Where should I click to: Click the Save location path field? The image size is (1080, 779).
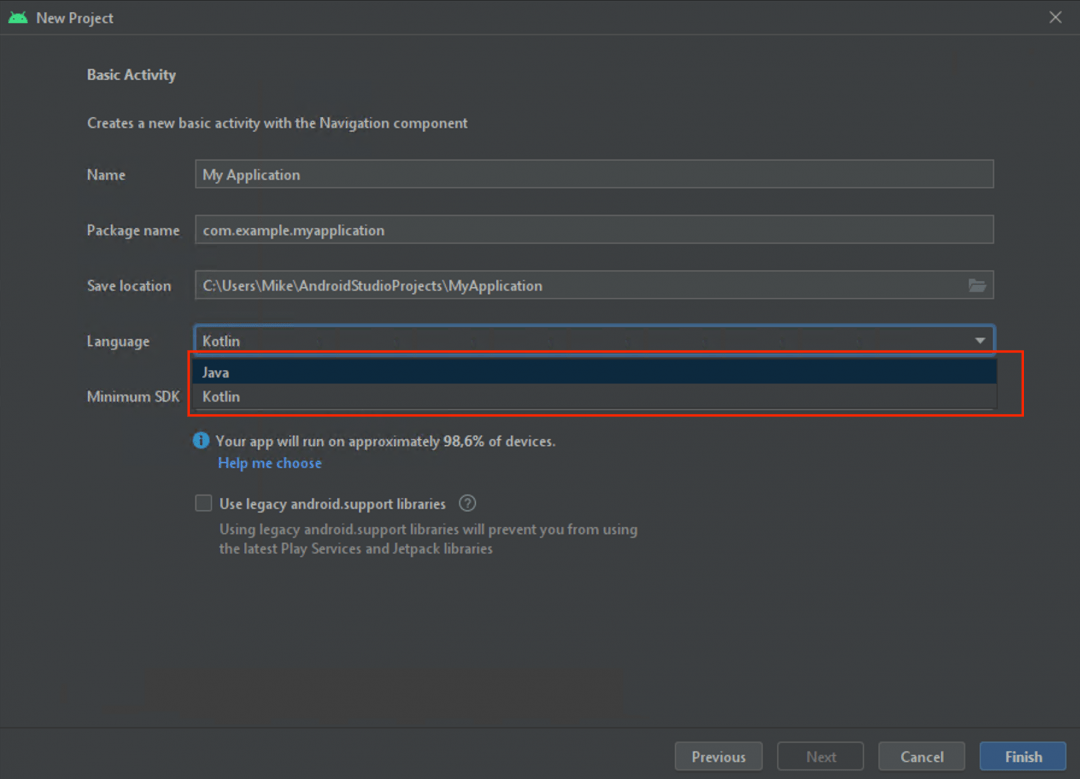(580, 286)
